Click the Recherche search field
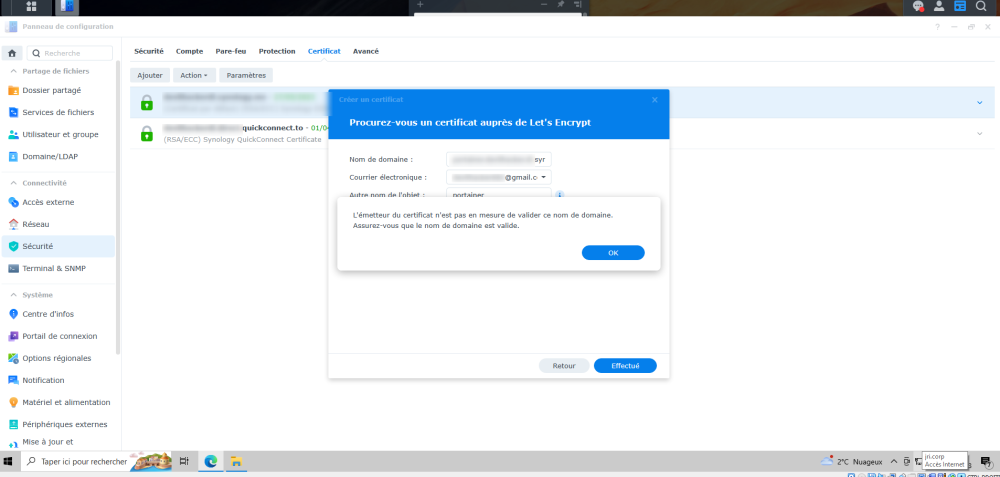Viewport: 1000px width, 477px height. click(x=70, y=54)
